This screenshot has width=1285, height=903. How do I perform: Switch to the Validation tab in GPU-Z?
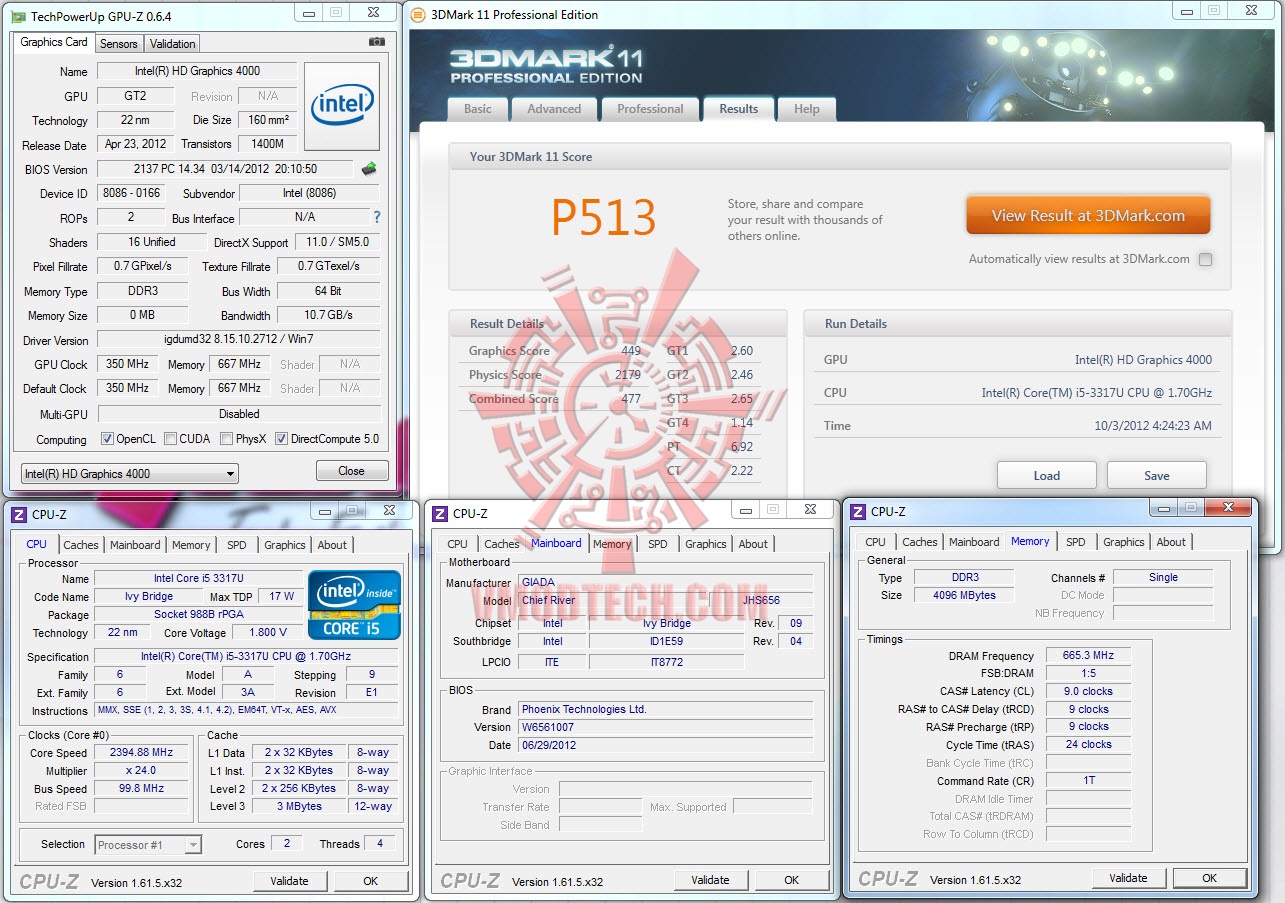pyautogui.click(x=173, y=44)
